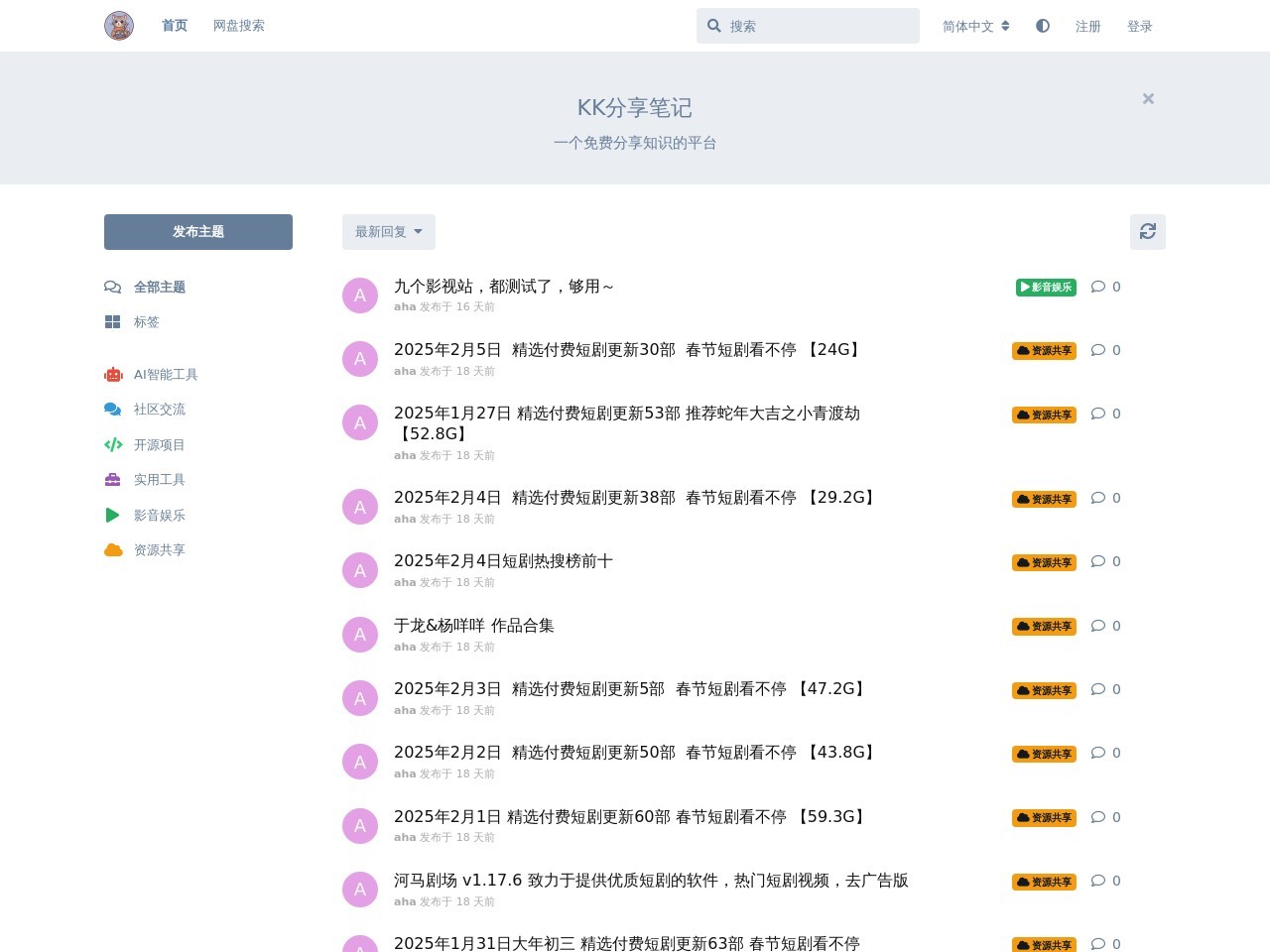Close the KK分享笔记 welcome banner
1270x952 pixels.
(1148, 98)
